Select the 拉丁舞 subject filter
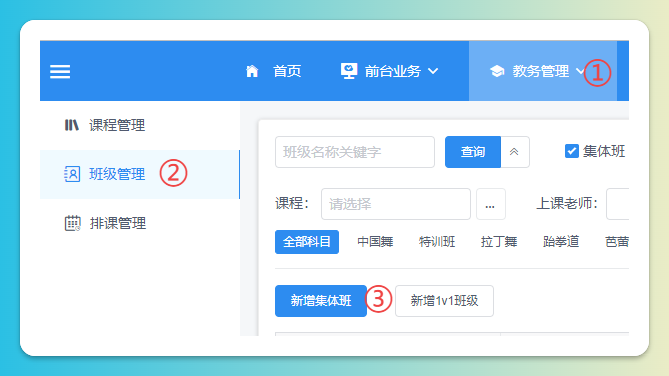 [x=499, y=242]
